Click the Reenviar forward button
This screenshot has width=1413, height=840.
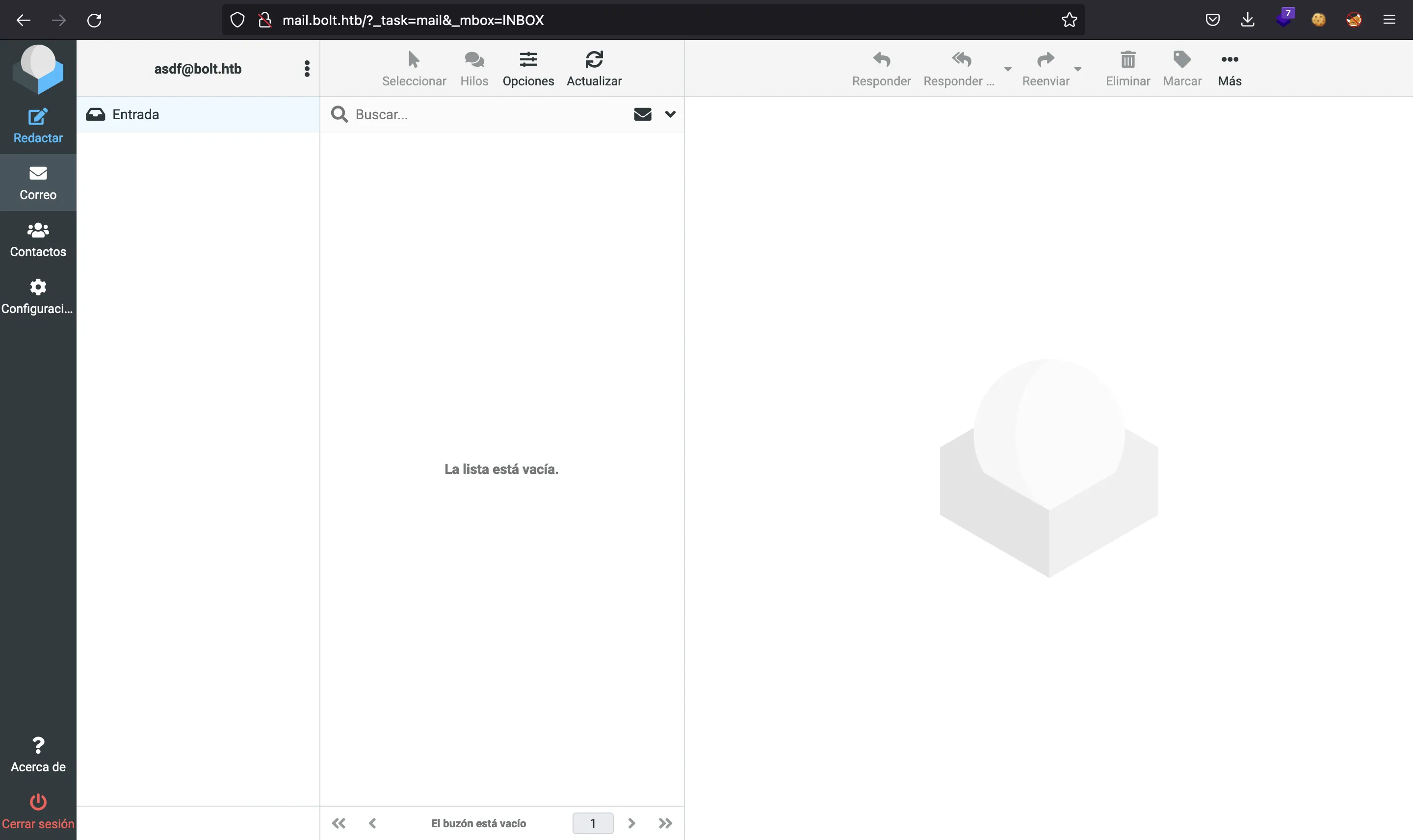coord(1045,69)
